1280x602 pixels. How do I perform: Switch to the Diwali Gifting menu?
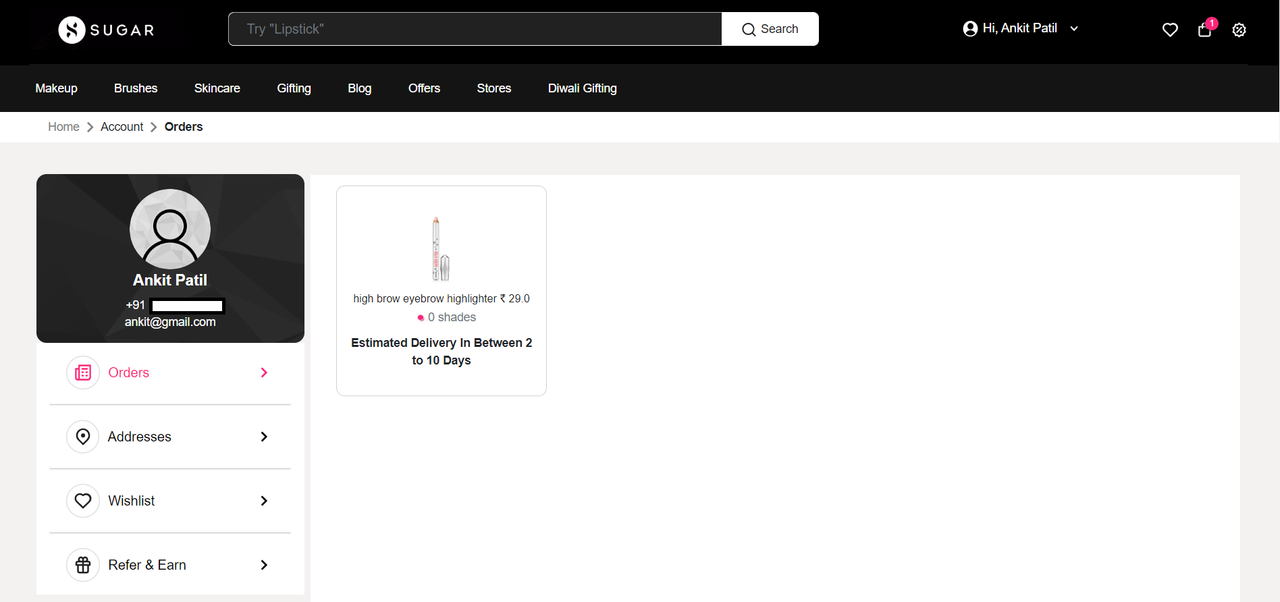(582, 88)
